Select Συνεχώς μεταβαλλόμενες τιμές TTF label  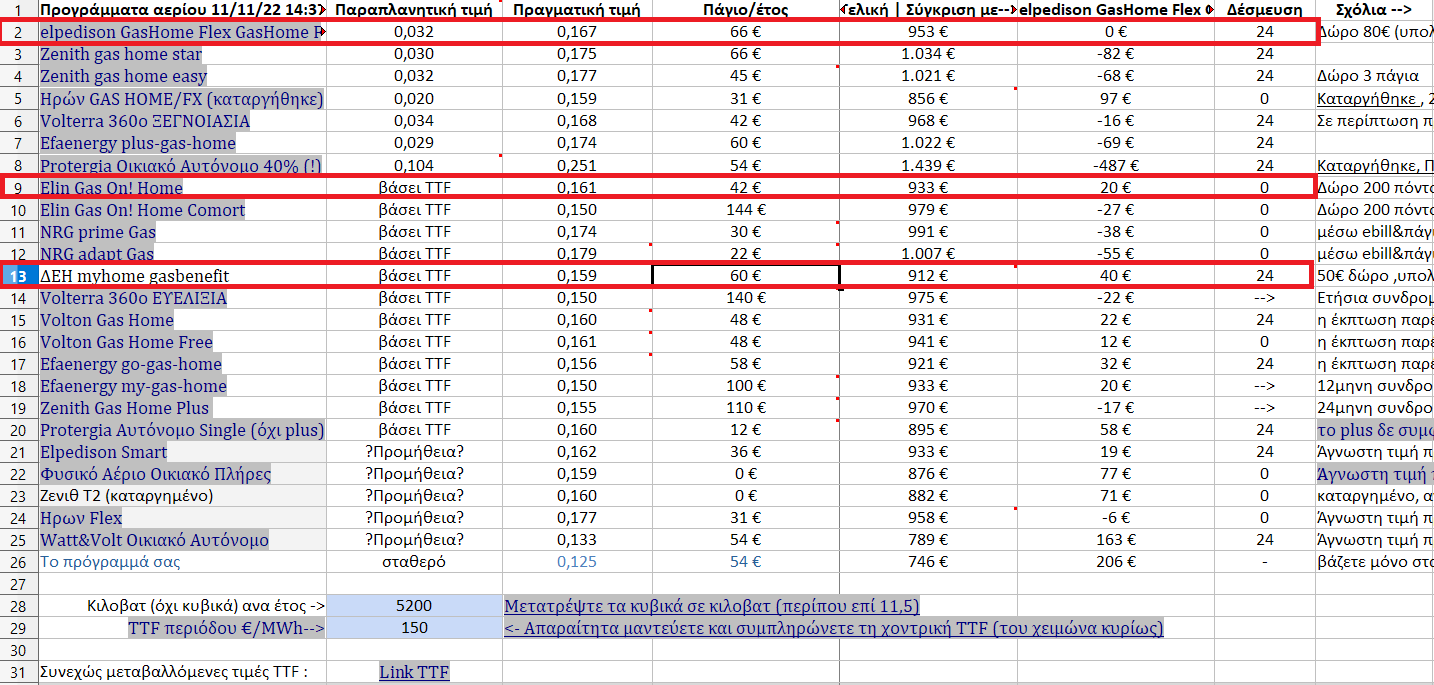coord(172,672)
